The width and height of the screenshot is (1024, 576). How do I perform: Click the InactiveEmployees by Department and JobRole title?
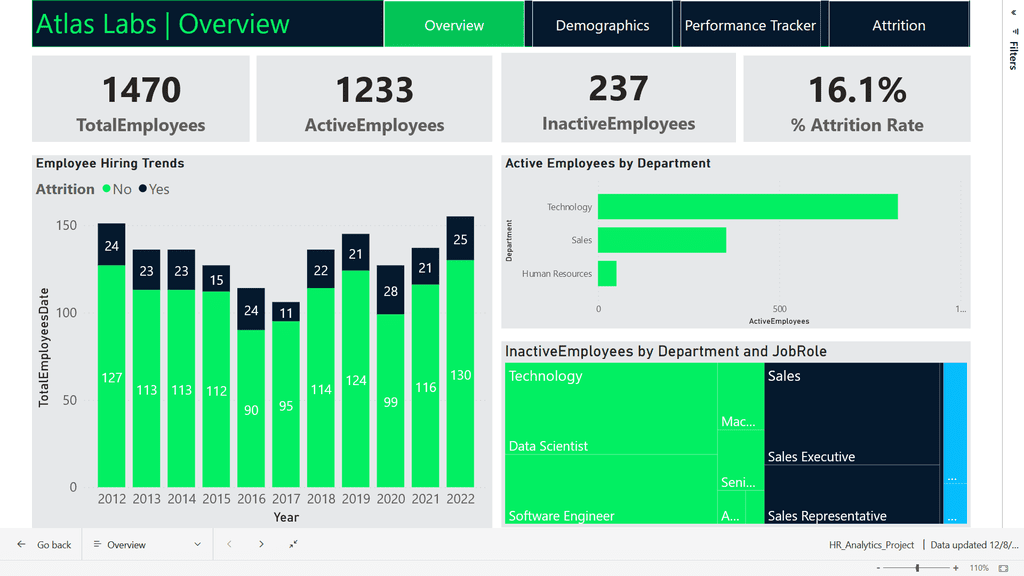click(666, 351)
